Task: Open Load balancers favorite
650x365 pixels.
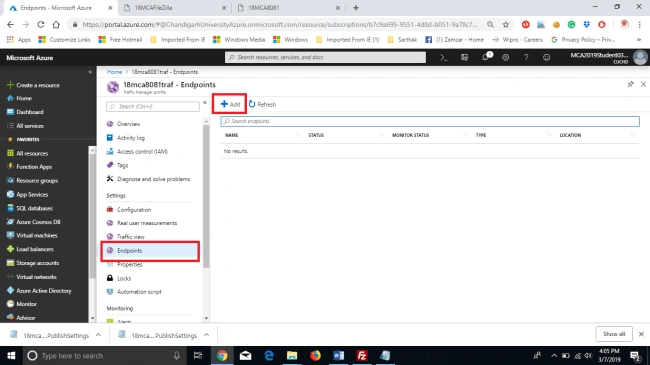Action: click(30, 249)
